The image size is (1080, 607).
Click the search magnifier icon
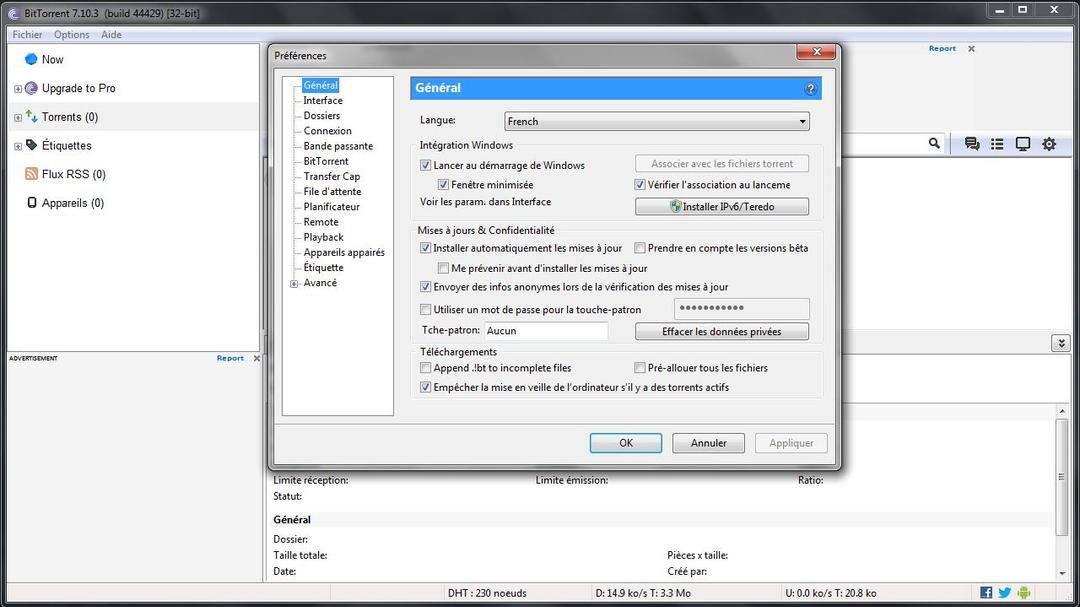pos(934,144)
